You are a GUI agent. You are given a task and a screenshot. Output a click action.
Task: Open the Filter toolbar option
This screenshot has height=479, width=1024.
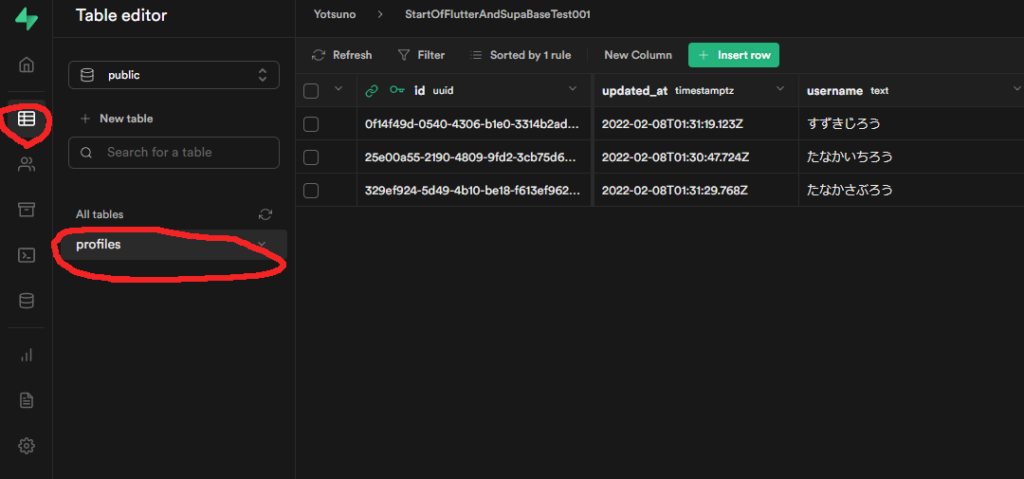point(421,55)
